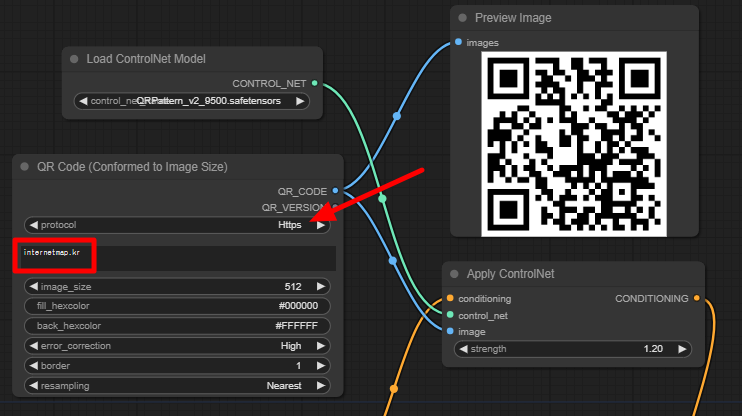Collapse the Preview Image node dot
The image size is (742, 416).
(x=462, y=18)
